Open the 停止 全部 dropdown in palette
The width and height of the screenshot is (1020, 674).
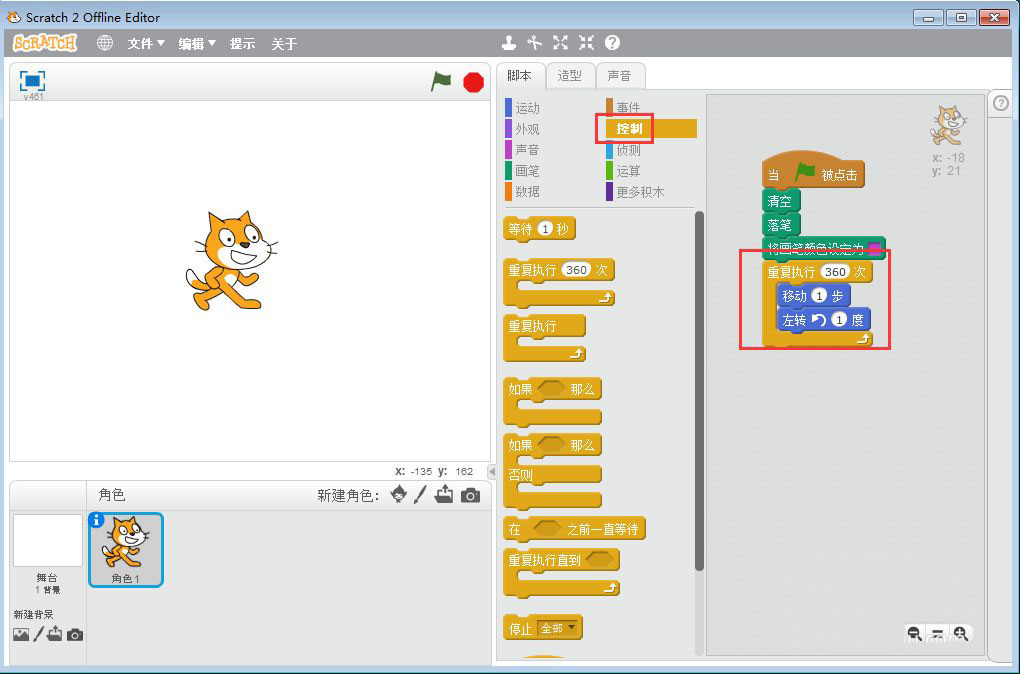pyautogui.click(x=557, y=628)
